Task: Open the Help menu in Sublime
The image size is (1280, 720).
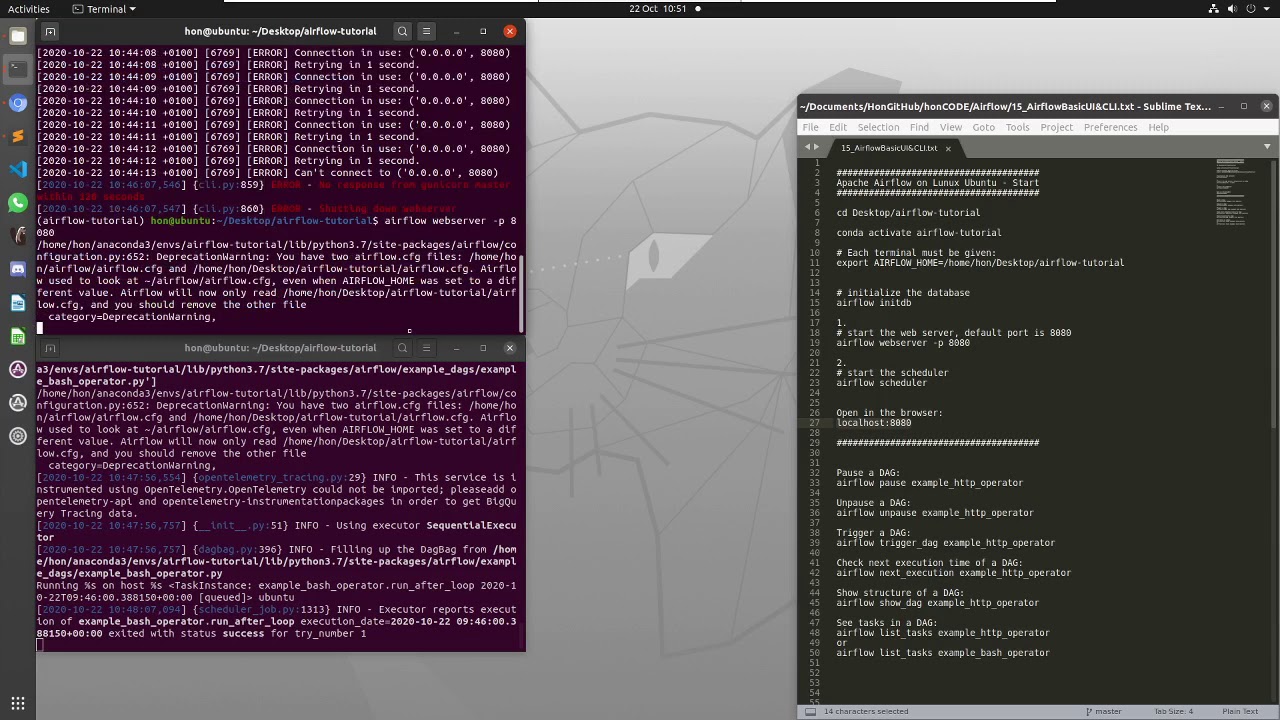Action: (x=1159, y=127)
